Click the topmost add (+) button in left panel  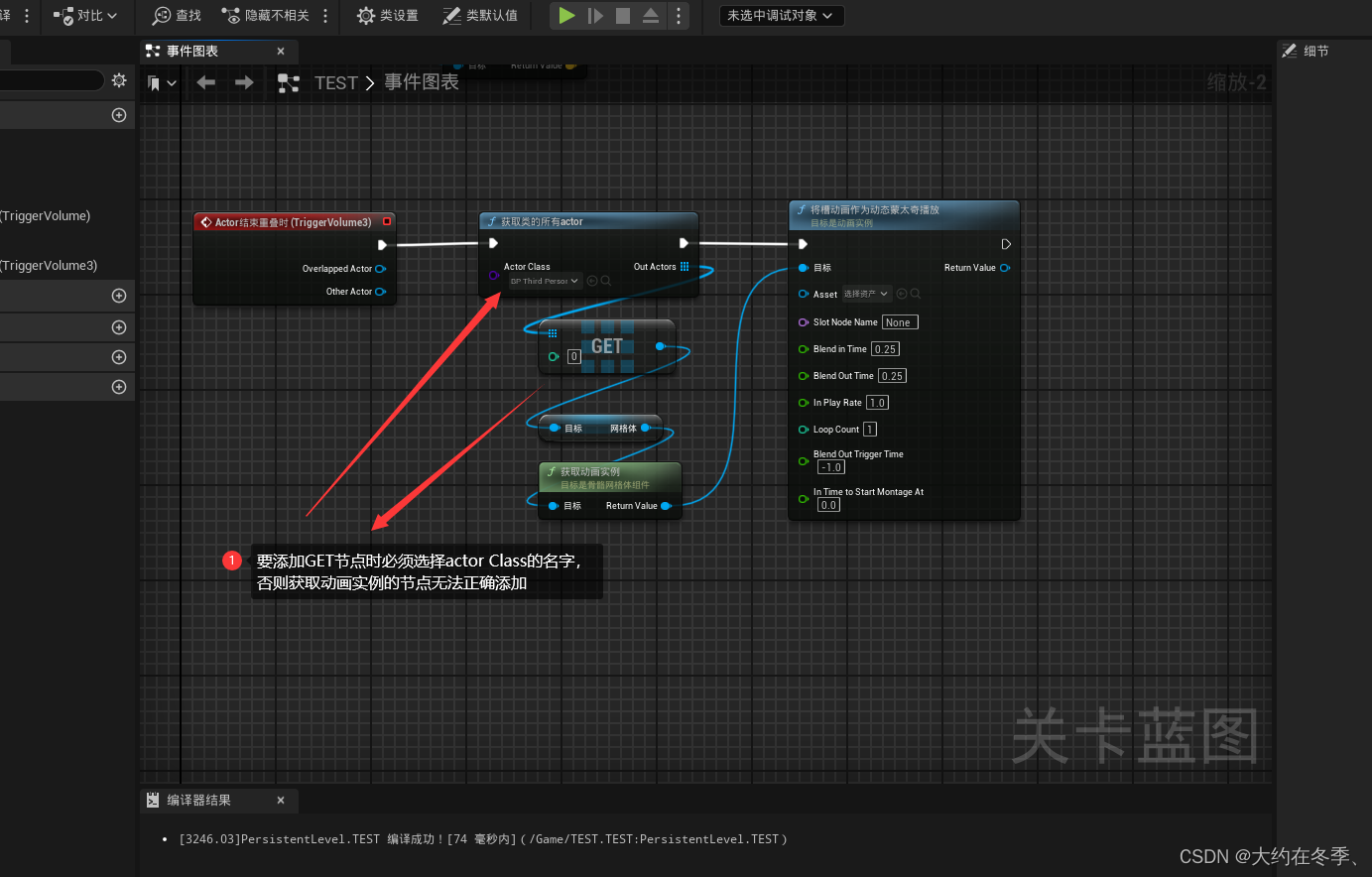[x=119, y=115]
